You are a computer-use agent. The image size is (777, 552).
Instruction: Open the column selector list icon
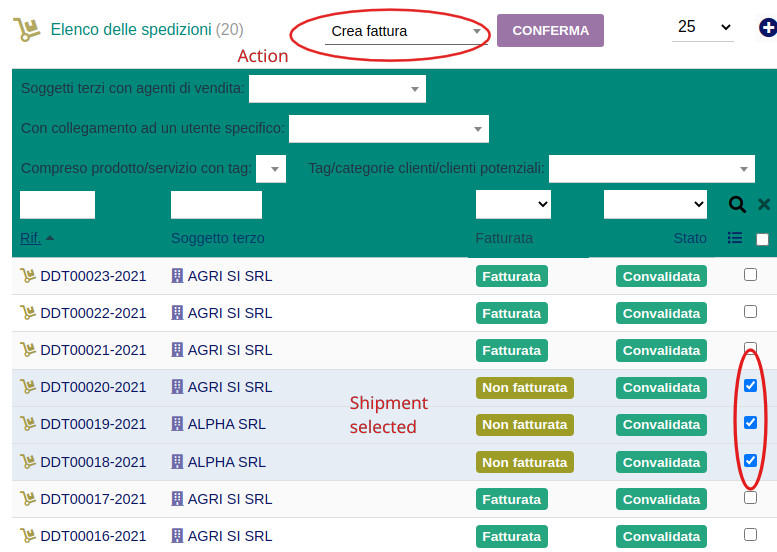735,238
